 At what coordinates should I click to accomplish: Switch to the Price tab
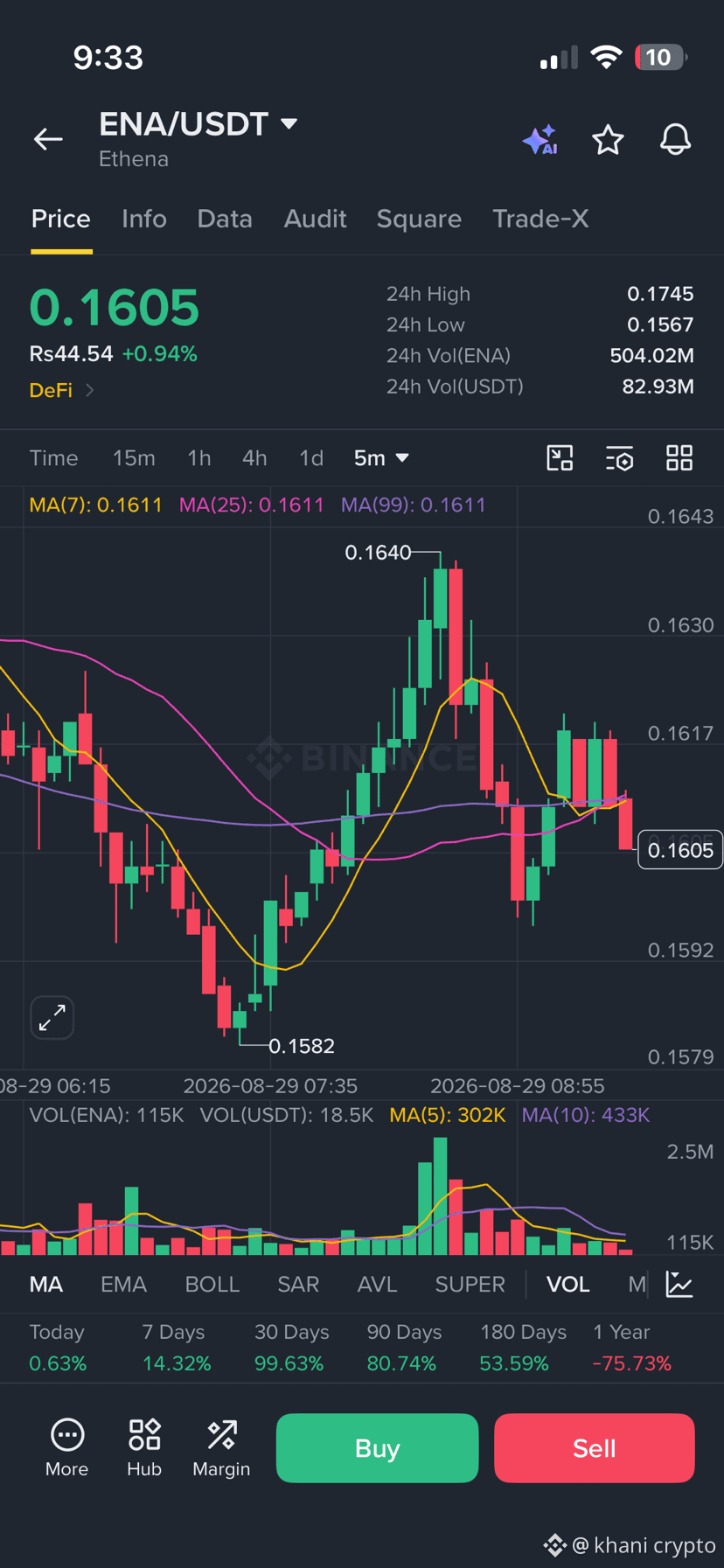coord(61,219)
